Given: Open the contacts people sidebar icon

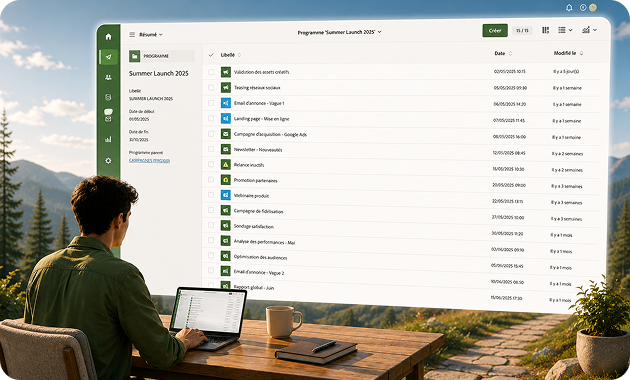Looking at the screenshot, I should pos(108,78).
